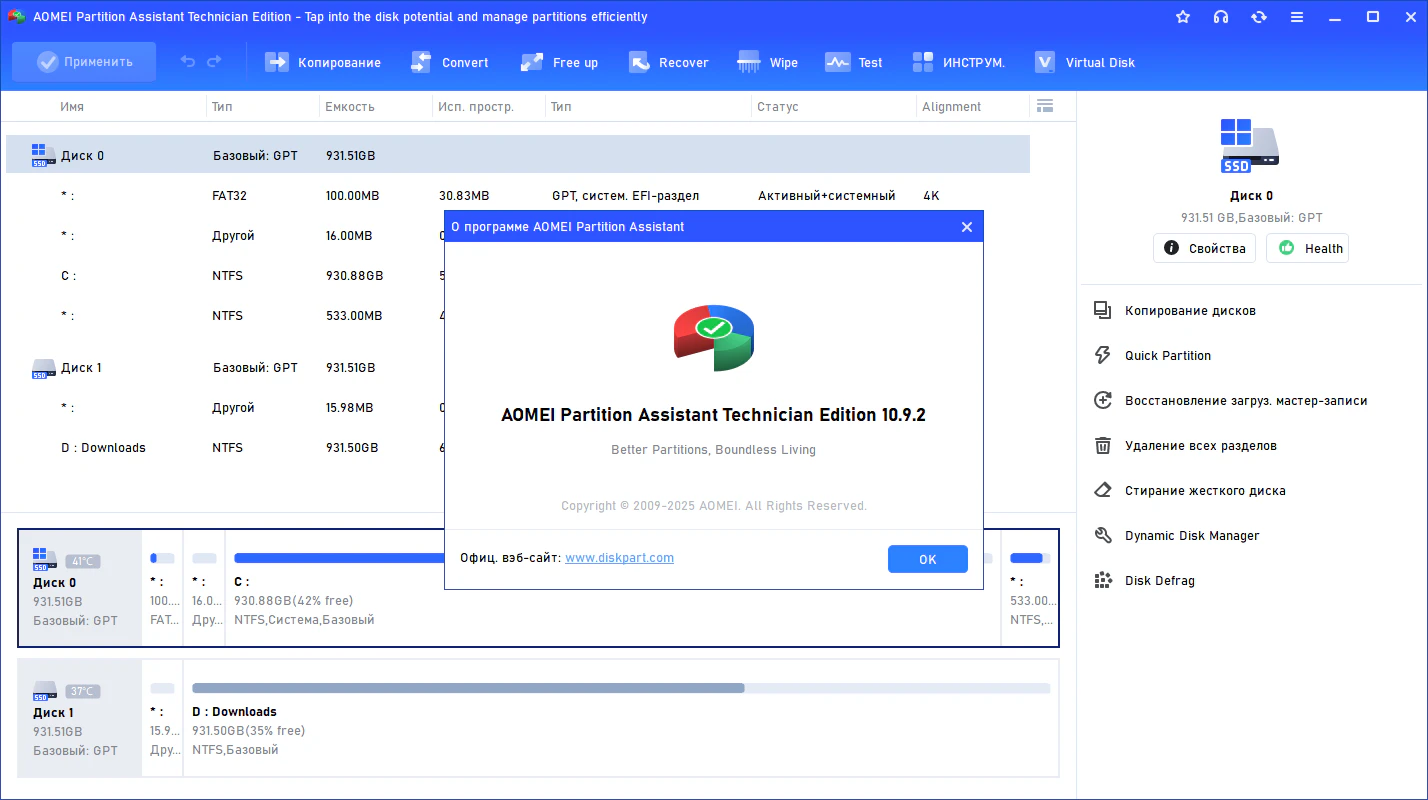Open column settings list icon
This screenshot has height=800, width=1428.
[1045, 106]
